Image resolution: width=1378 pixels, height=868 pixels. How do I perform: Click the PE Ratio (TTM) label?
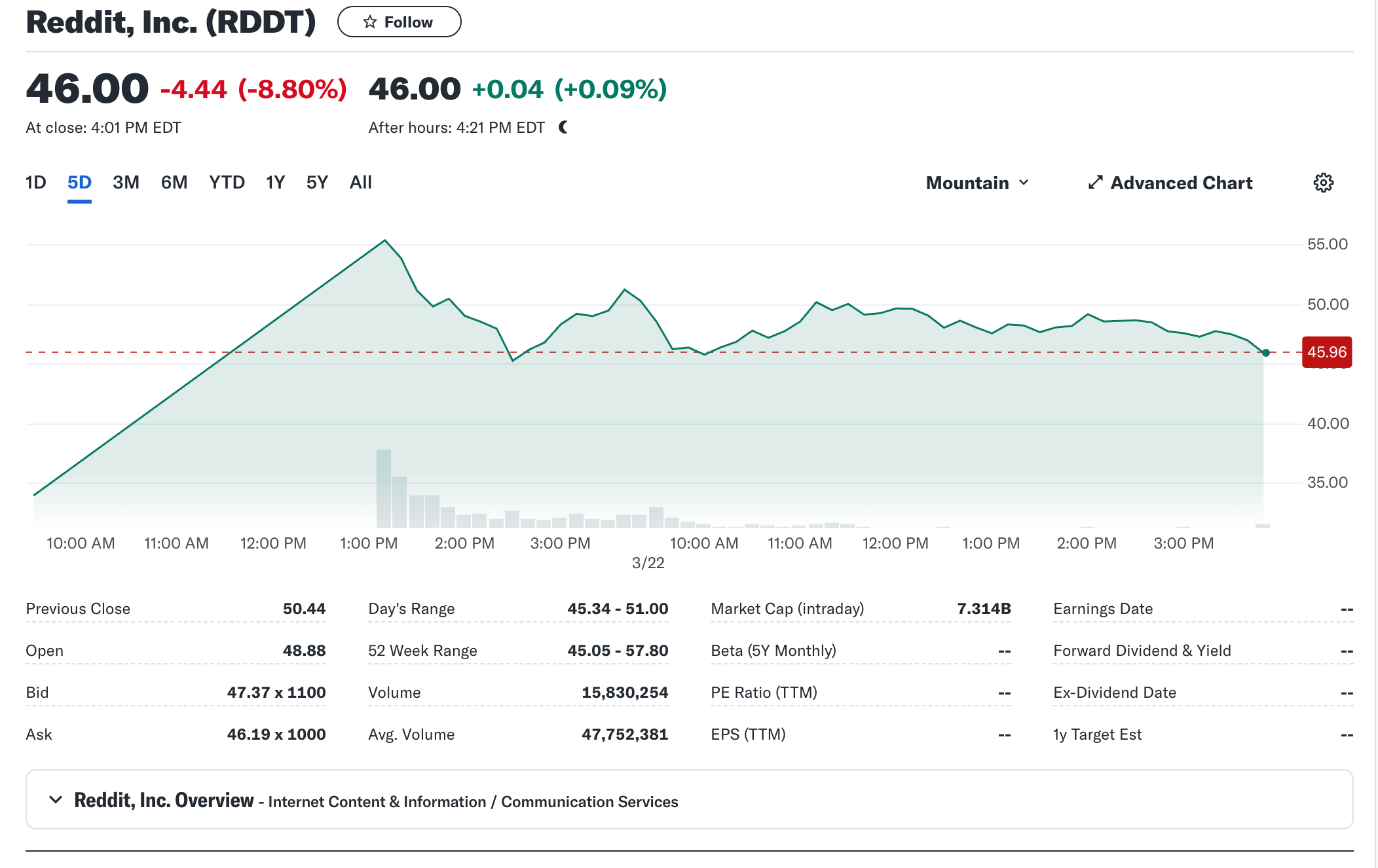[x=764, y=693]
